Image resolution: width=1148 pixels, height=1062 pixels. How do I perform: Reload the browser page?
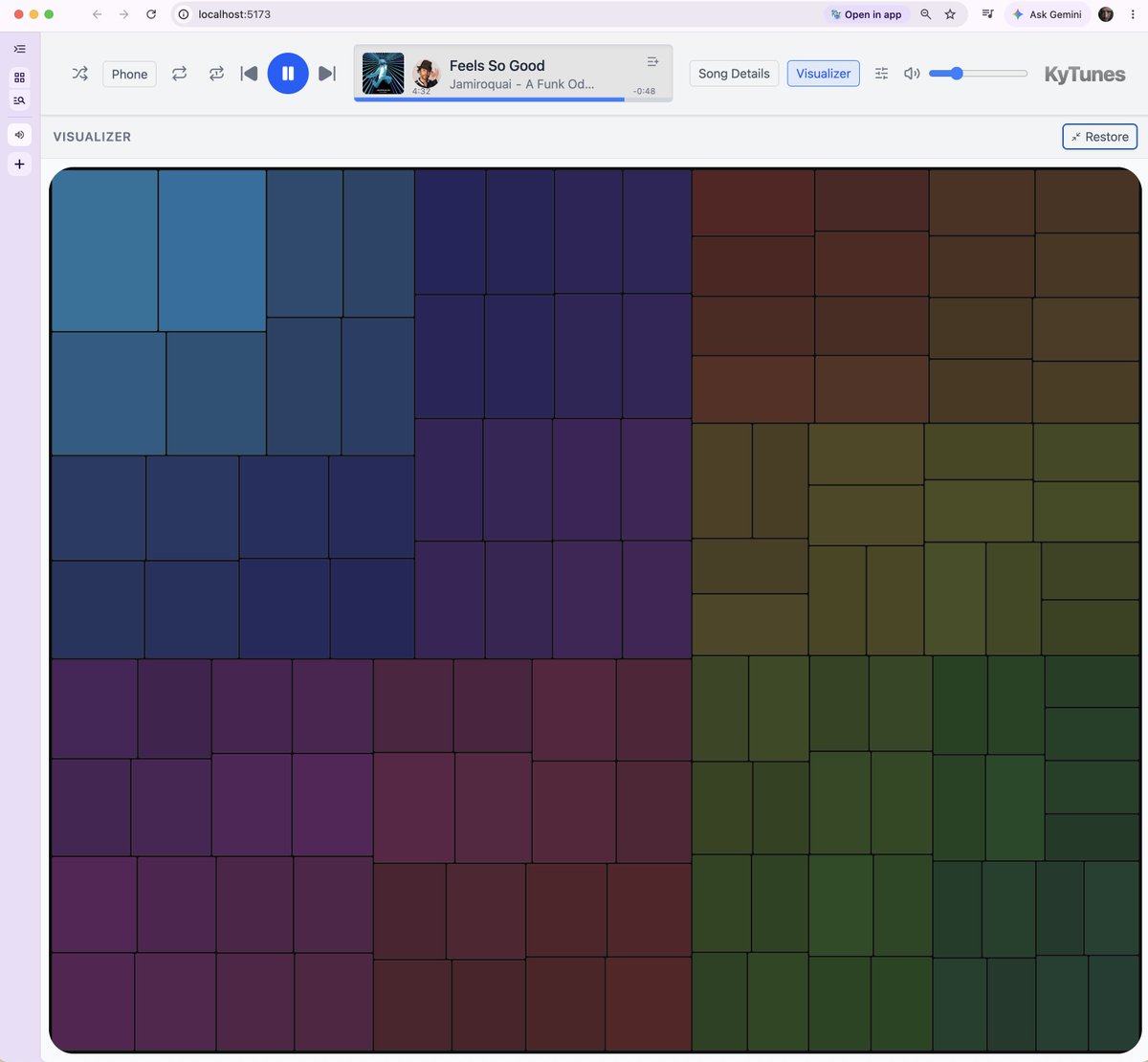(x=151, y=14)
